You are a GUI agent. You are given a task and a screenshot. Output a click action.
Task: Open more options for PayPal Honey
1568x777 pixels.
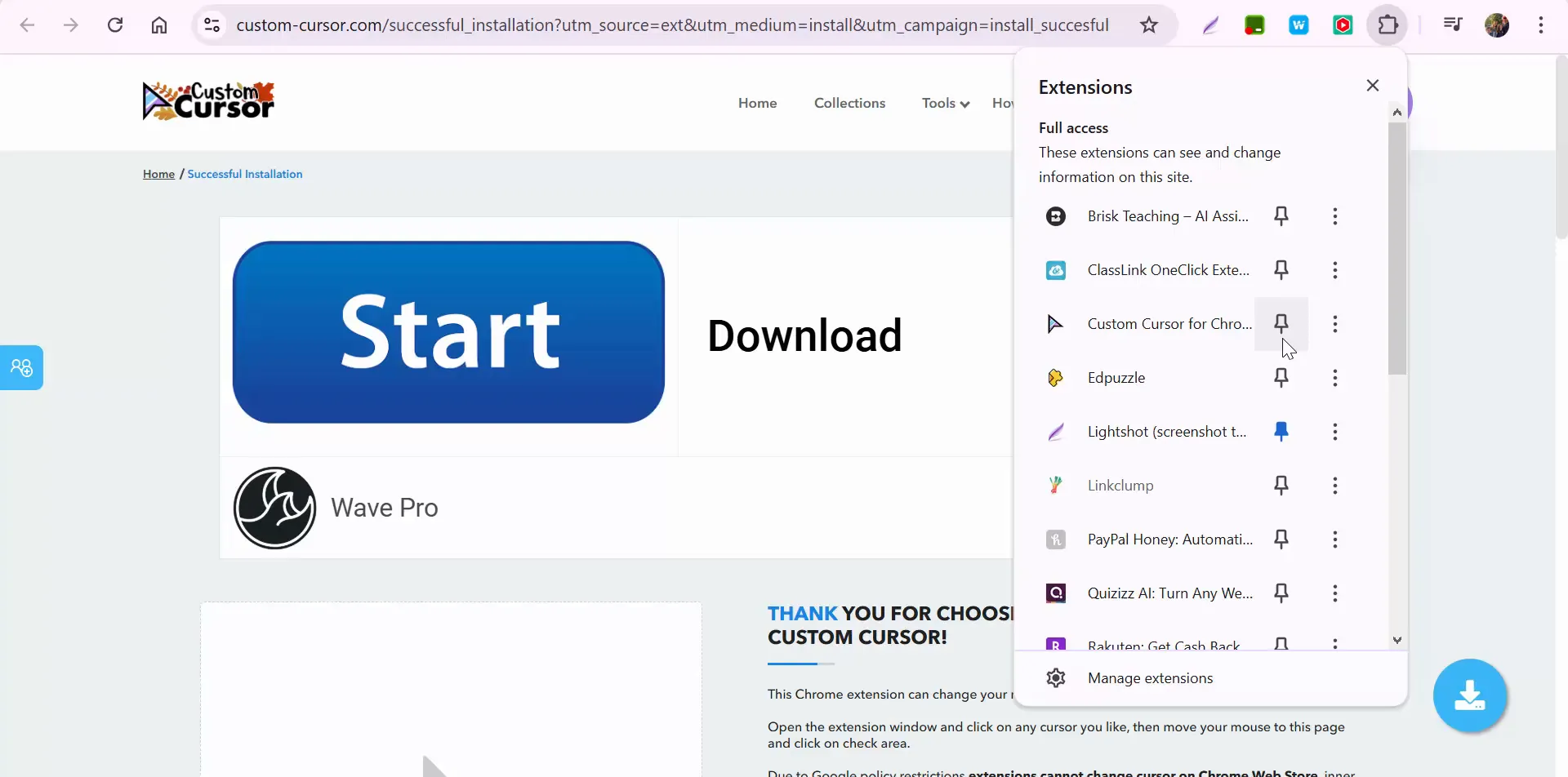click(1335, 539)
